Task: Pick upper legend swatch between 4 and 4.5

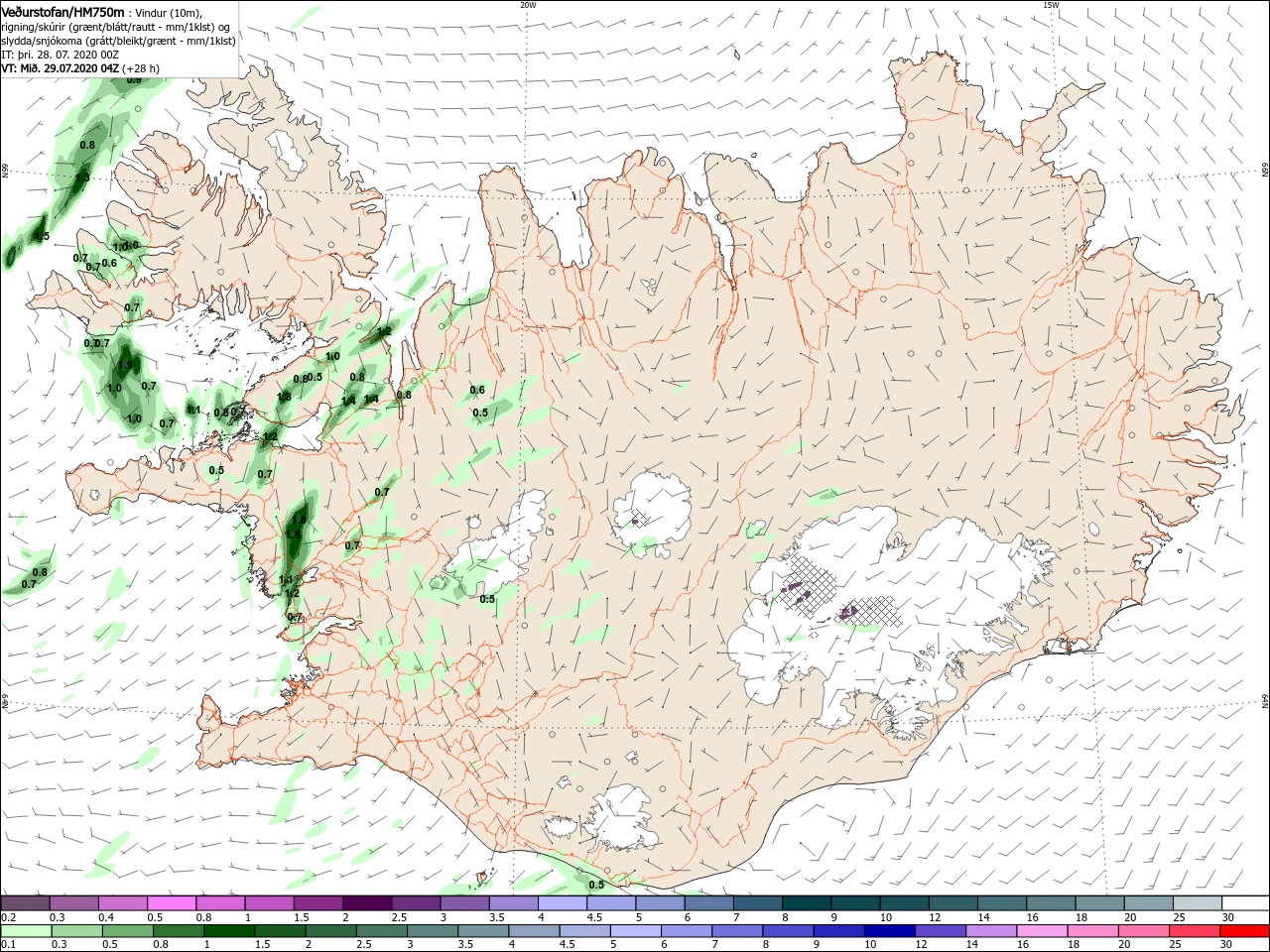Action: point(563,902)
